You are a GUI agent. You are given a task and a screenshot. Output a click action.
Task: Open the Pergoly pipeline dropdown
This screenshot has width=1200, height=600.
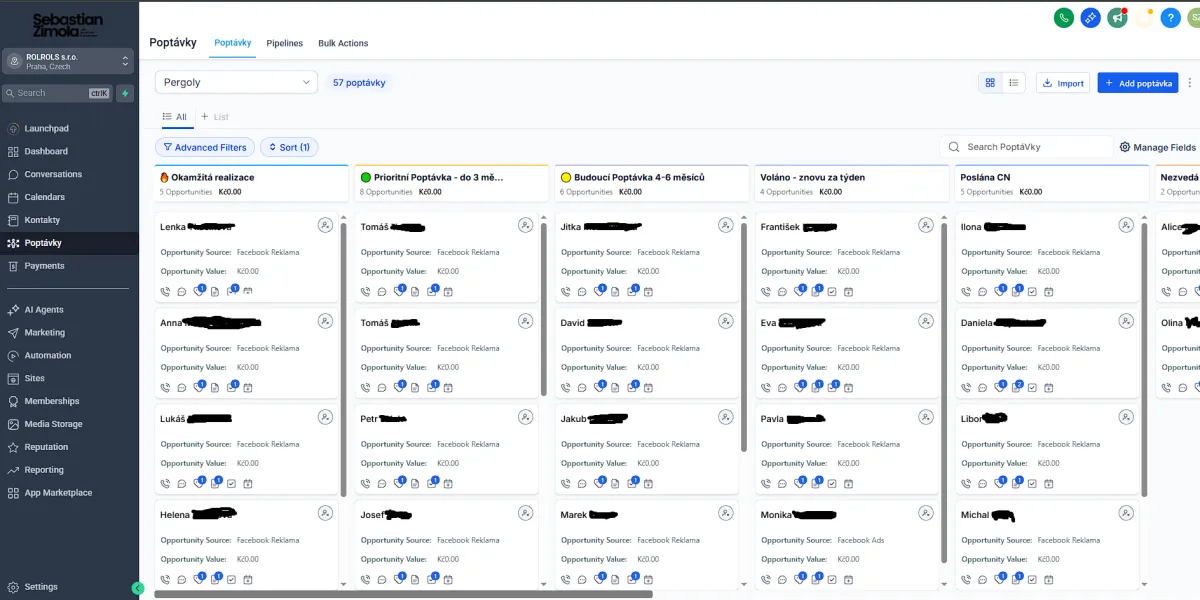point(236,82)
